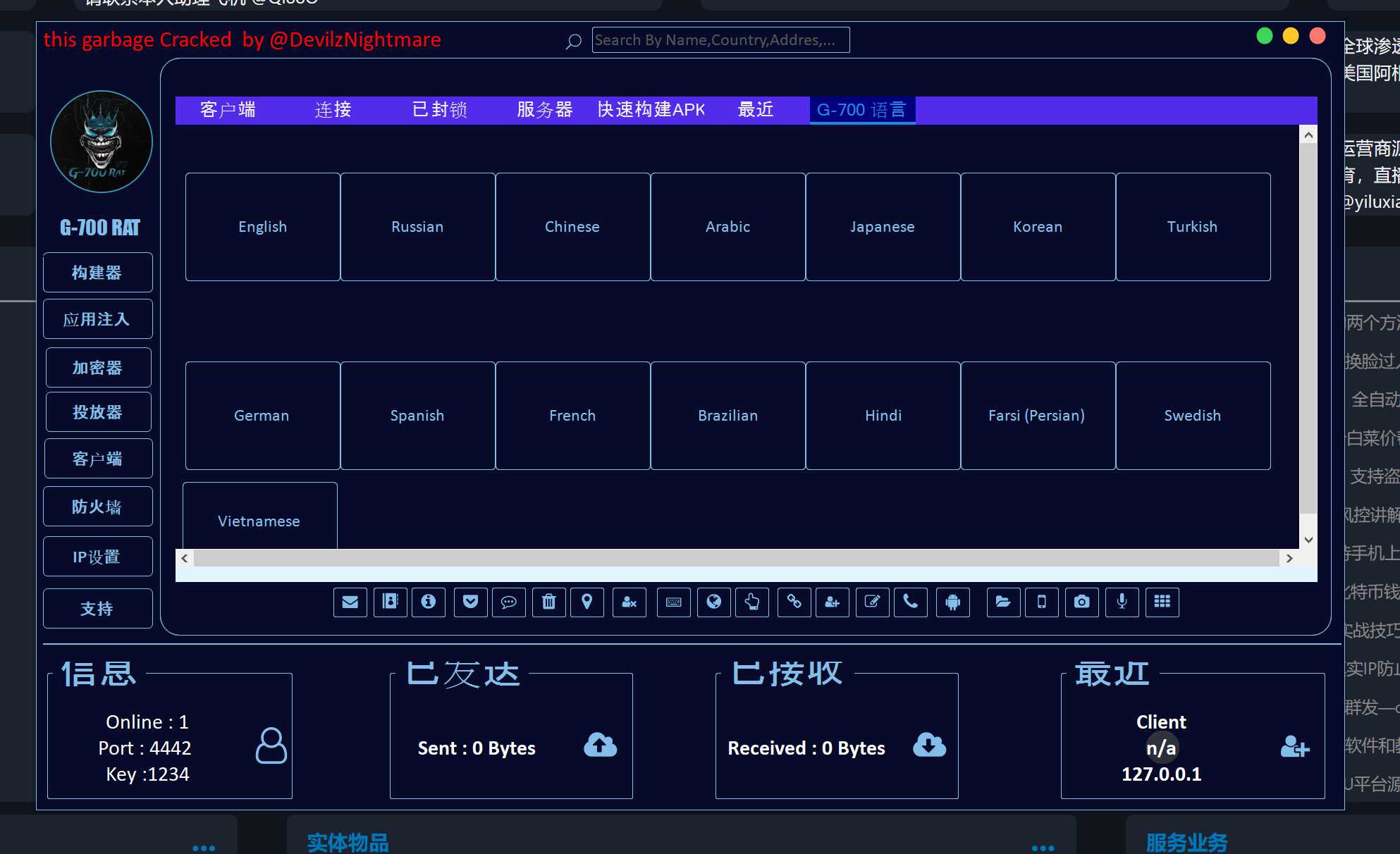Select the location pin icon
The image size is (1400, 854).
click(587, 602)
